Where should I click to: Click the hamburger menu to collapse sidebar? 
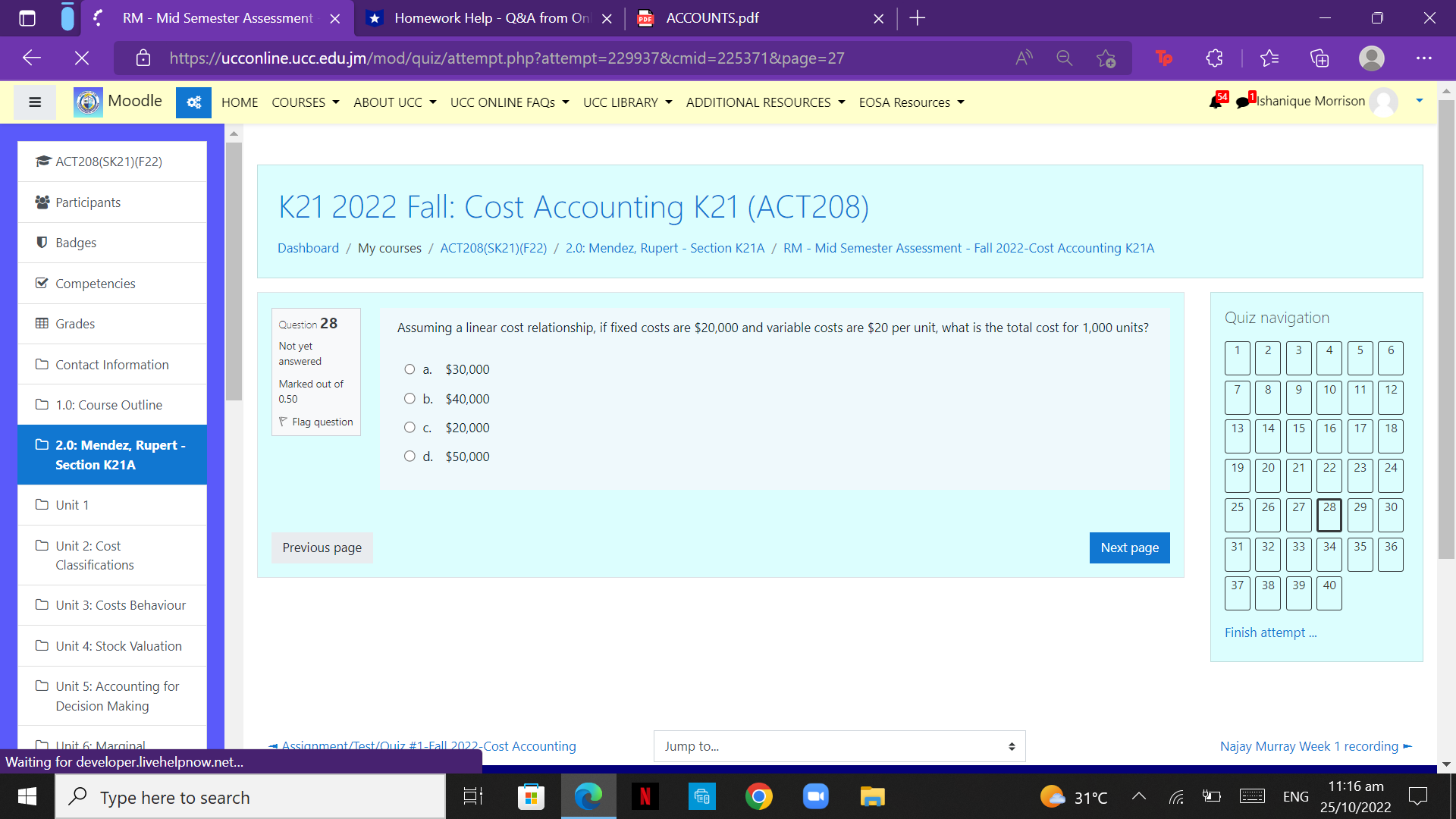[34, 102]
